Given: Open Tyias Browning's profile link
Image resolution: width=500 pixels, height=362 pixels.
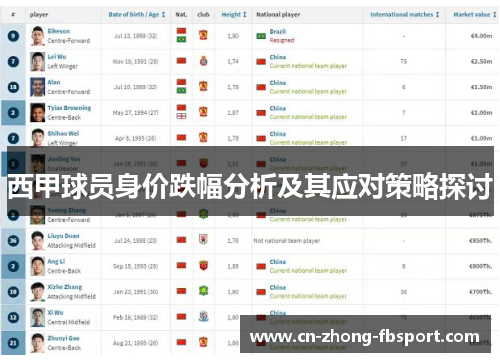Looking at the screenshot, I should [69, 108].
